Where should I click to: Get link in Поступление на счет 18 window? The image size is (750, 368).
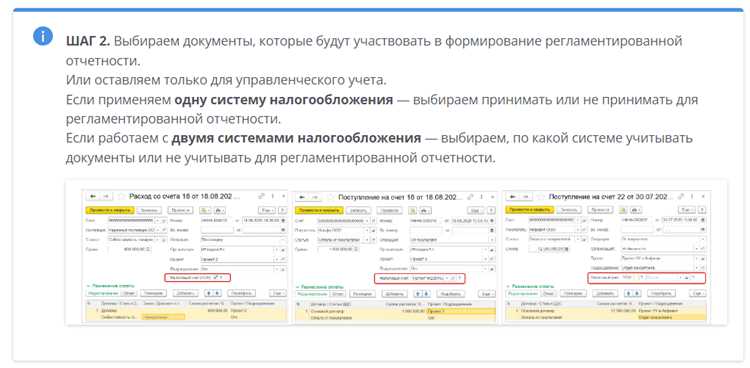(470, 197)
